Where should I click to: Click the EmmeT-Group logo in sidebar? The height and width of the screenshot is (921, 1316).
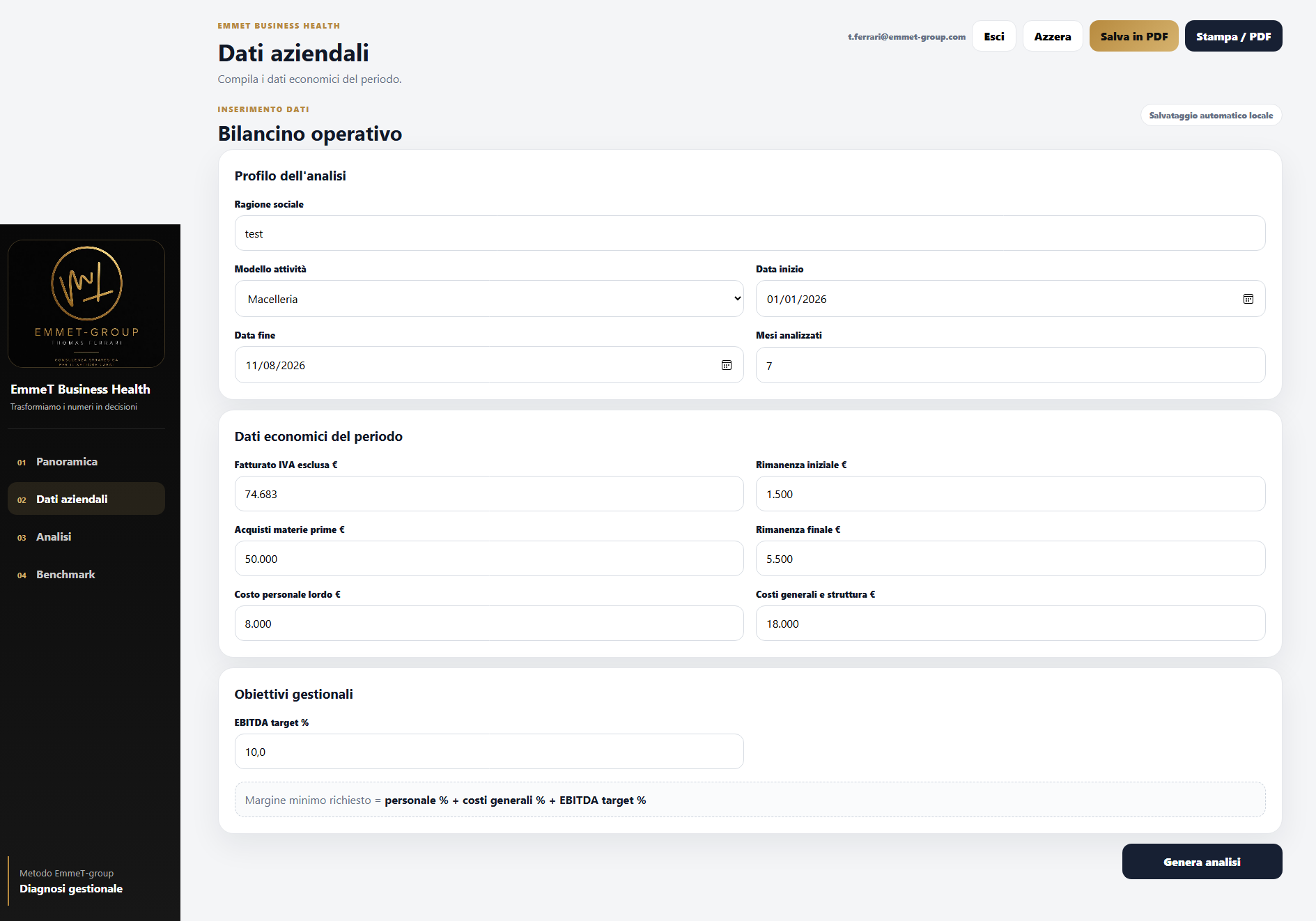(x=86, y=304)
